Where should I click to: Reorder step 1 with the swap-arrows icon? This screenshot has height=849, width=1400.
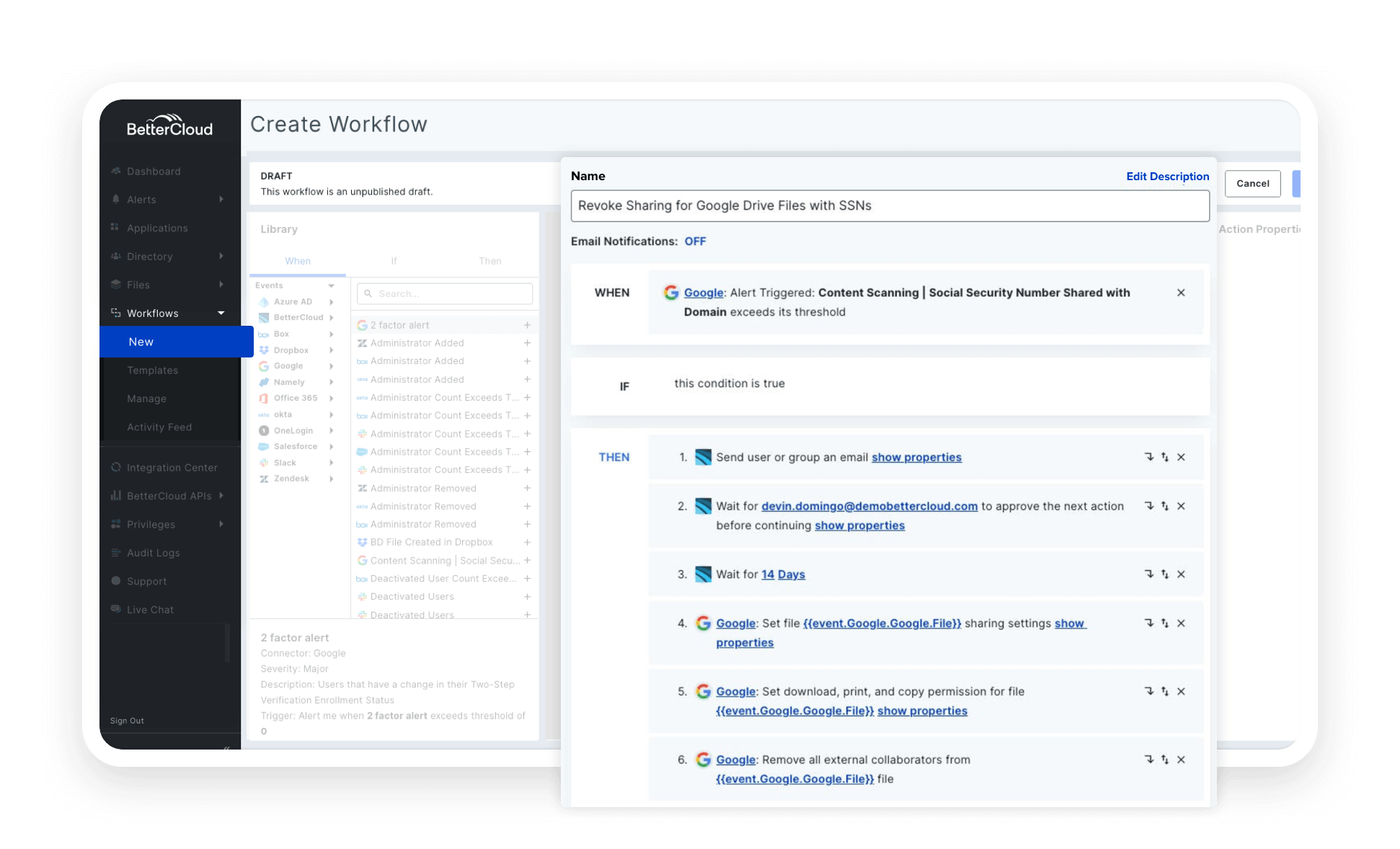point(1165,457)
